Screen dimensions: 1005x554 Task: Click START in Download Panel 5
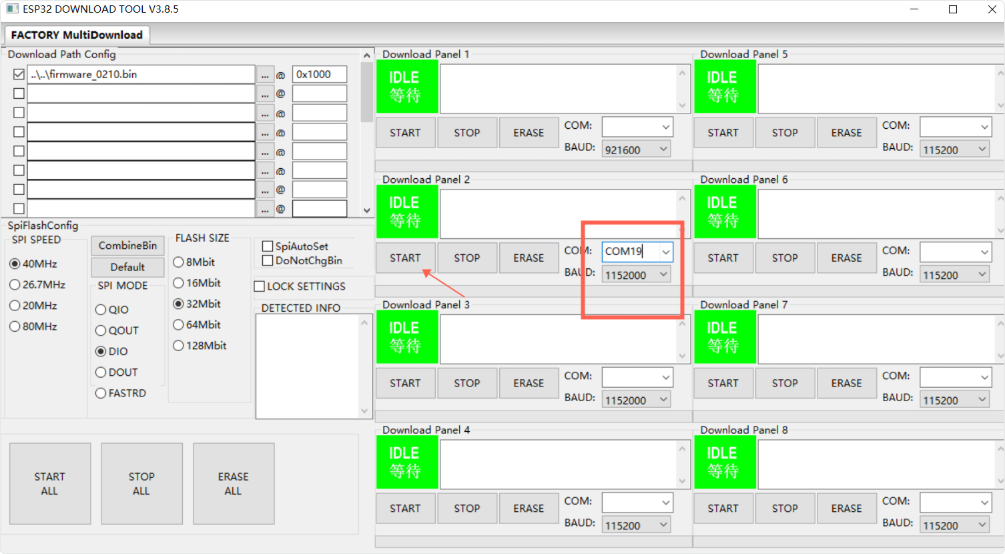point(723,133)
